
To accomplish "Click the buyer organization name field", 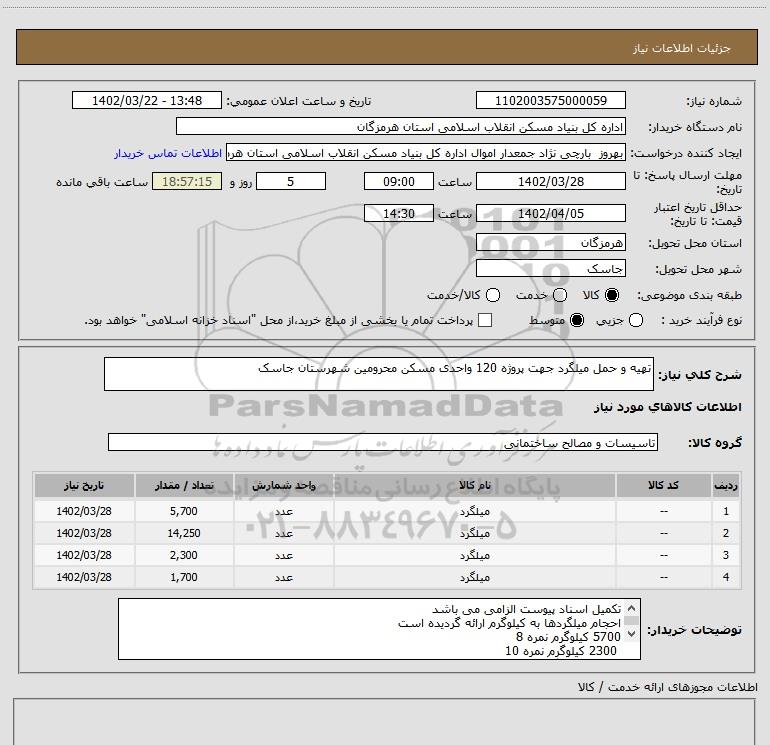I will 401,126.
